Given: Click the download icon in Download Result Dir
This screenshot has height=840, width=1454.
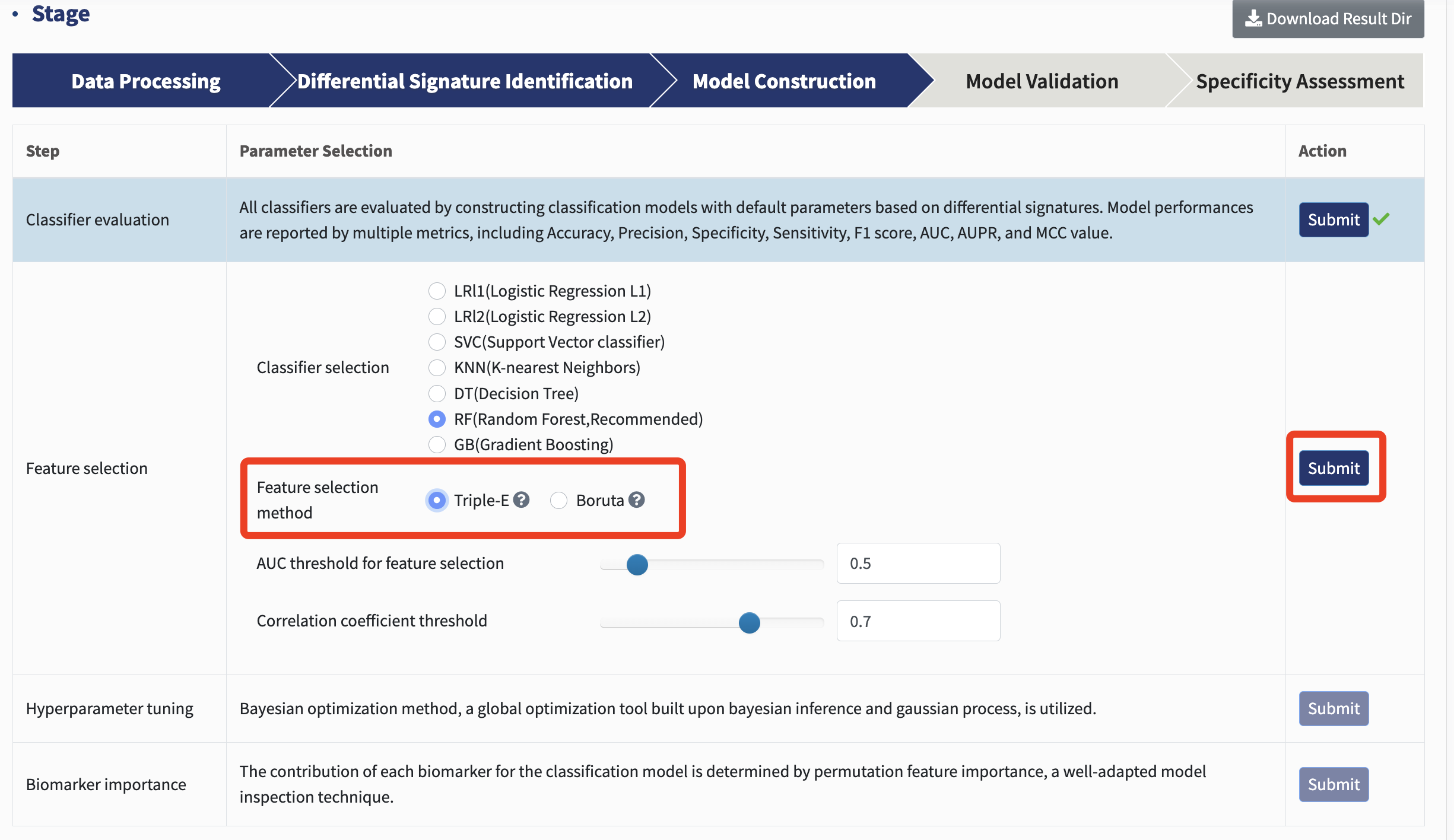Looking at the screenshot, I should point(1253,18).
